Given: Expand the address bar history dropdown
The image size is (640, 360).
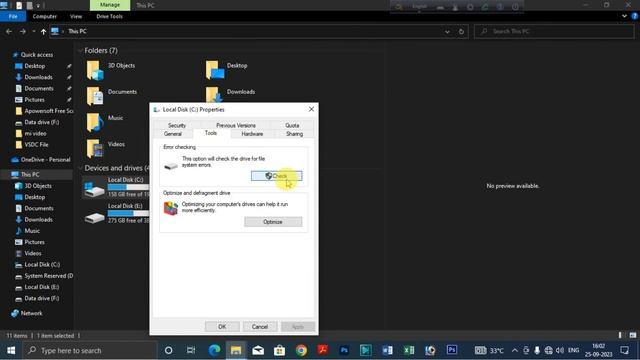Looking at the screenshot, I should tap(447, 31).
